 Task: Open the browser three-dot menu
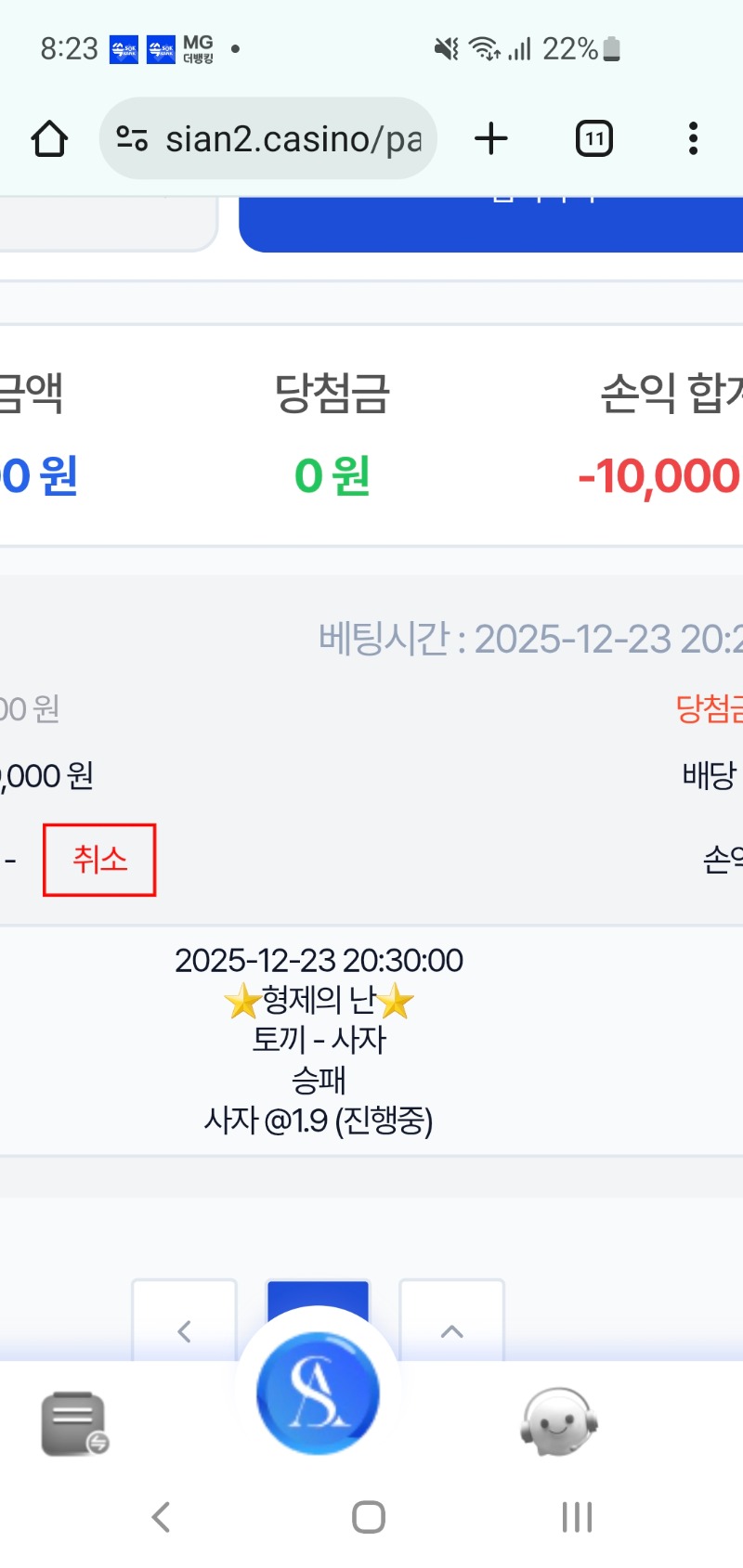coord(693,139)
